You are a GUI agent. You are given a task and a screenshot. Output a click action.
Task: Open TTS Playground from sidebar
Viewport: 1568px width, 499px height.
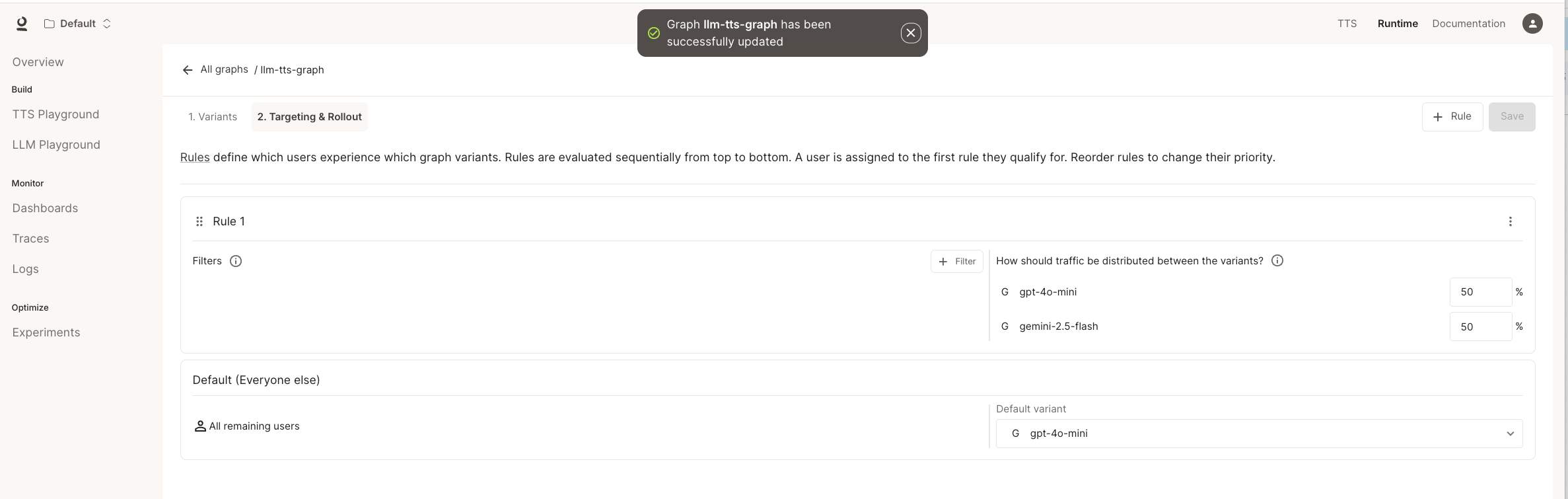55,114
